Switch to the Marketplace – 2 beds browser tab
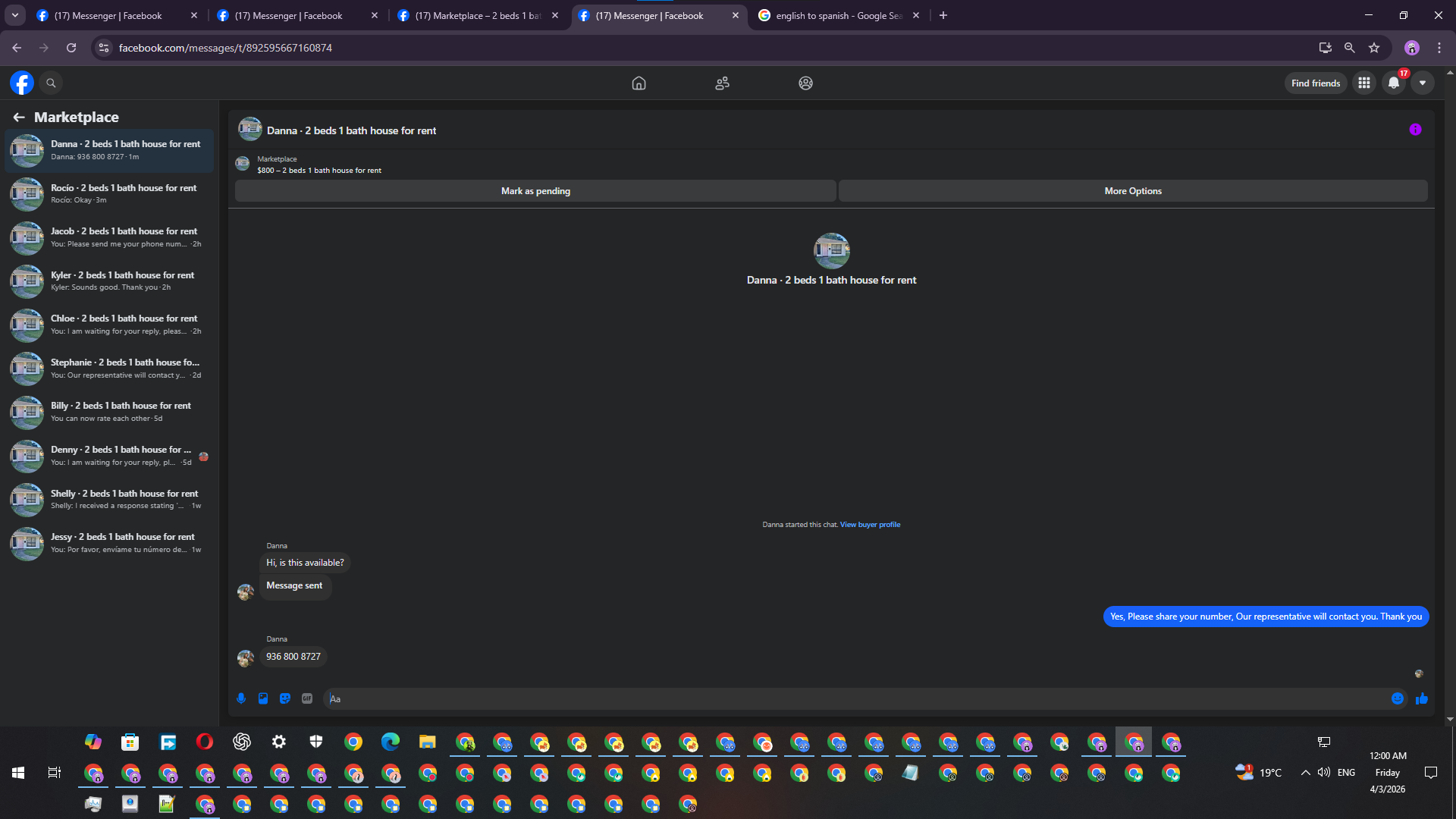Image resolution: width=1456 pixels, height=819 pixels. point(478,15)
